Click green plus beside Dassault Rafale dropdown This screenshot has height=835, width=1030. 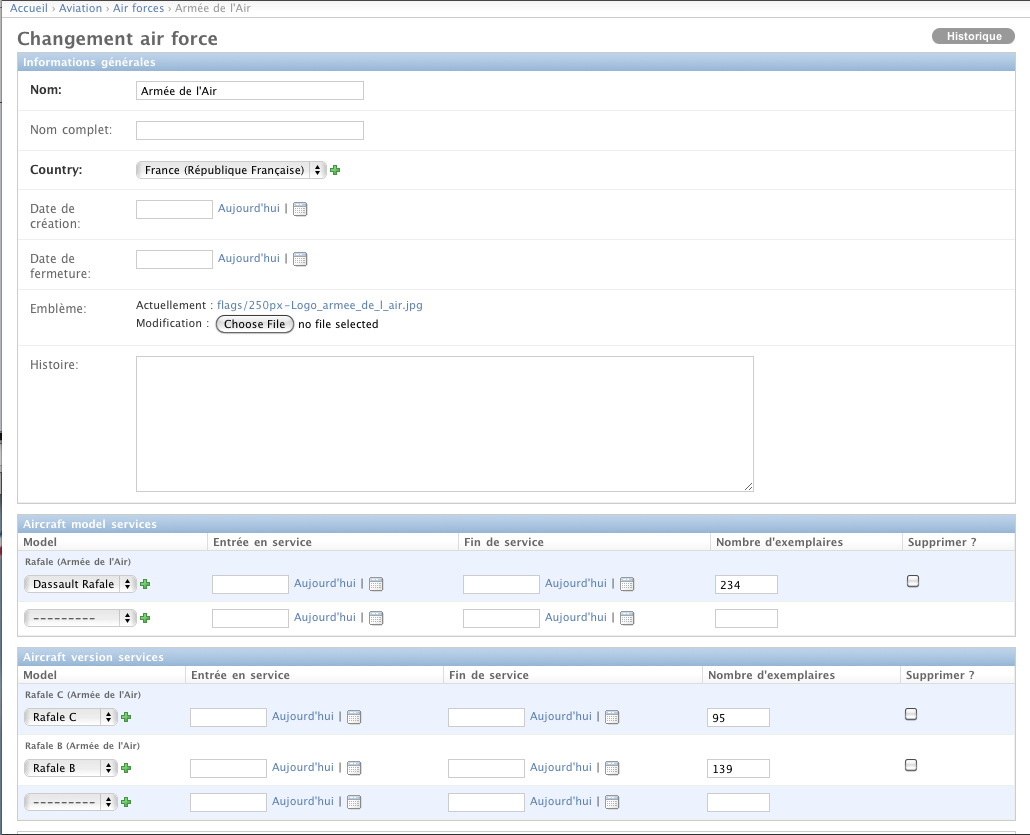145,584
